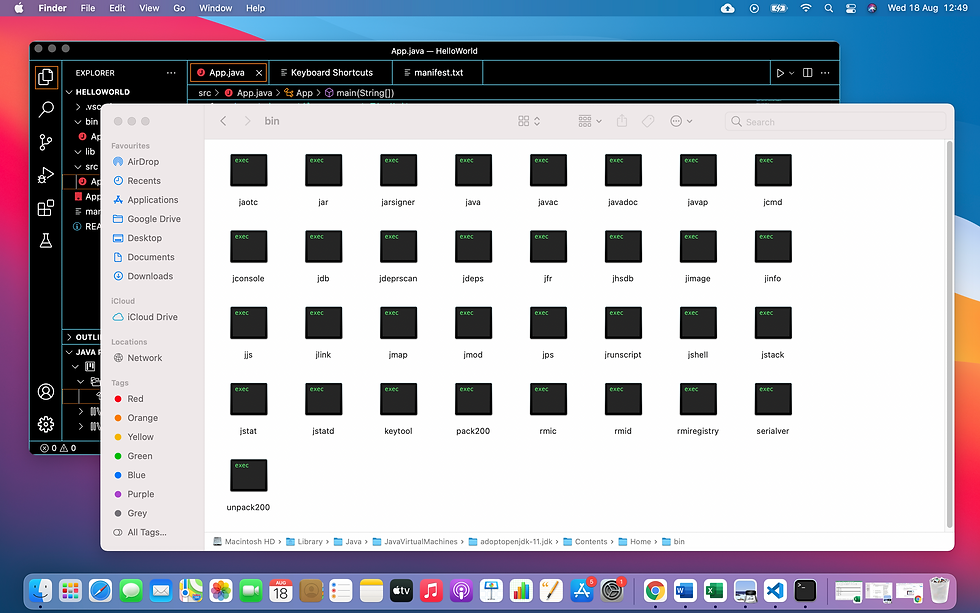
Task: Open Spotlight search in the menu bar
Action: (x=829, y=8)
